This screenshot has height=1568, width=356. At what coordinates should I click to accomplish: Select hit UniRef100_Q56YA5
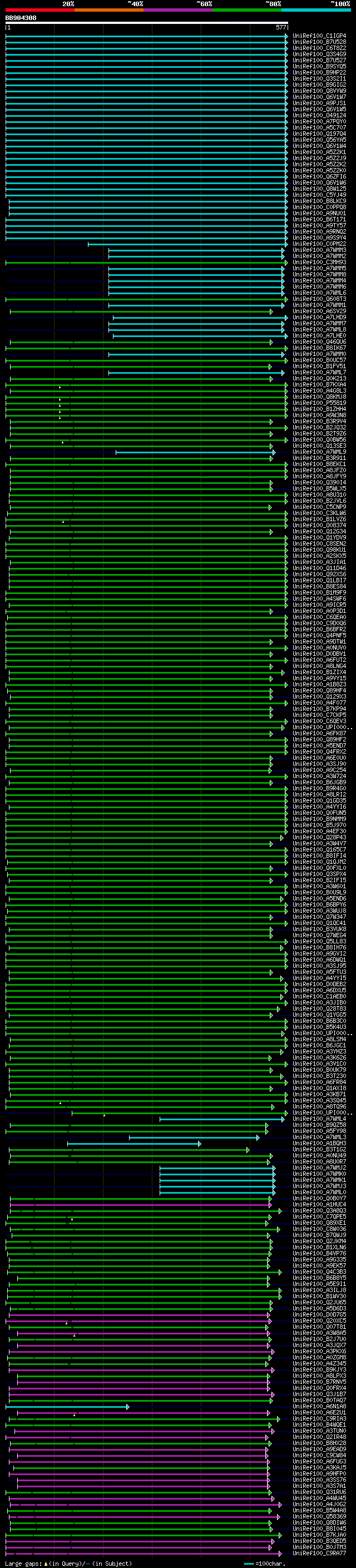click(x=319, y=140)
